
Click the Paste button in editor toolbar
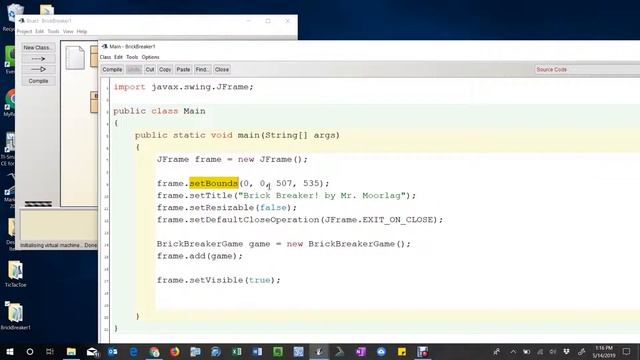pos(183,69)
